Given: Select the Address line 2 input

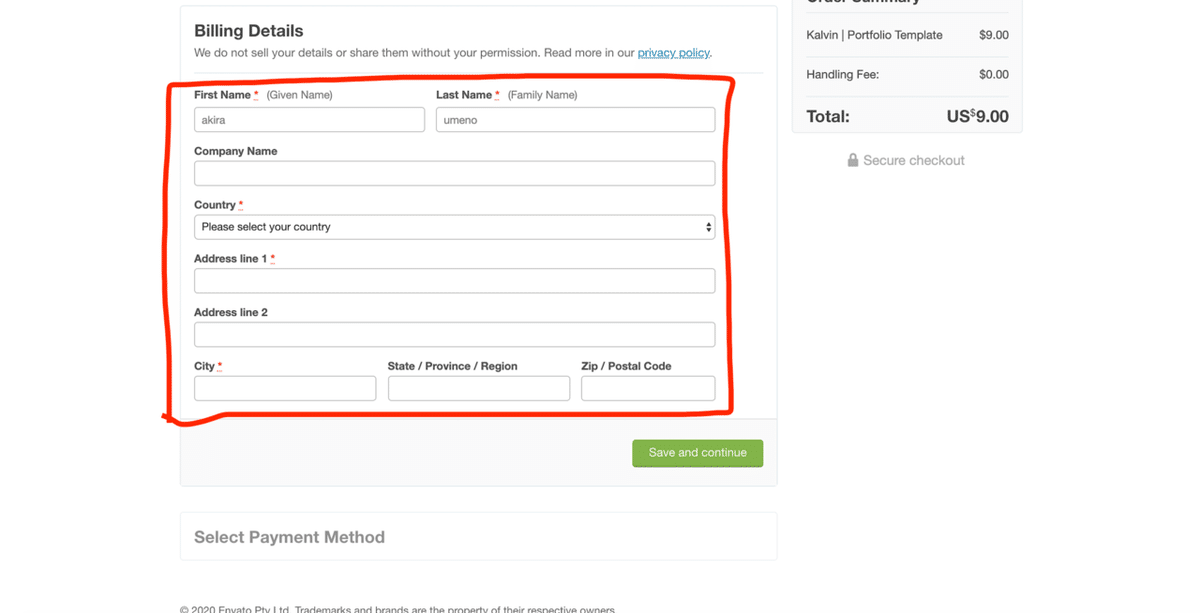Looking at the screenshot, I should [454, 334].
